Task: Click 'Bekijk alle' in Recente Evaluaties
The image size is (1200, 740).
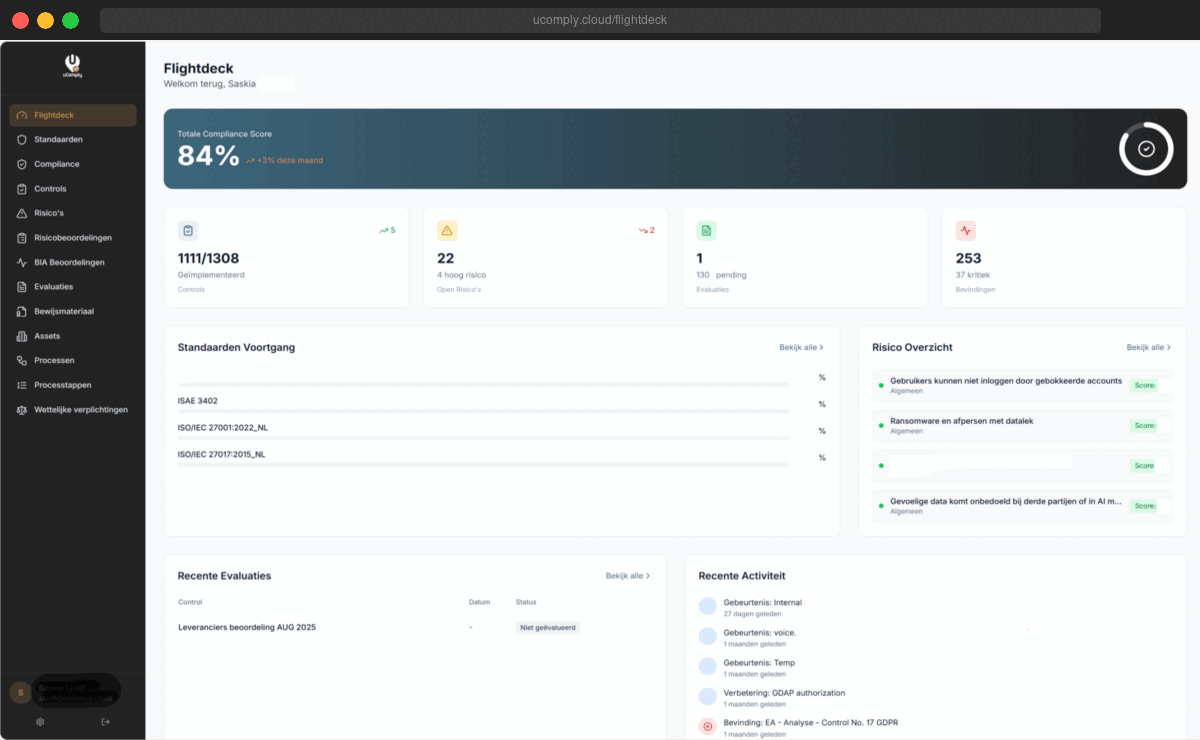Action: pyautogui.click(x=627, y=576)
